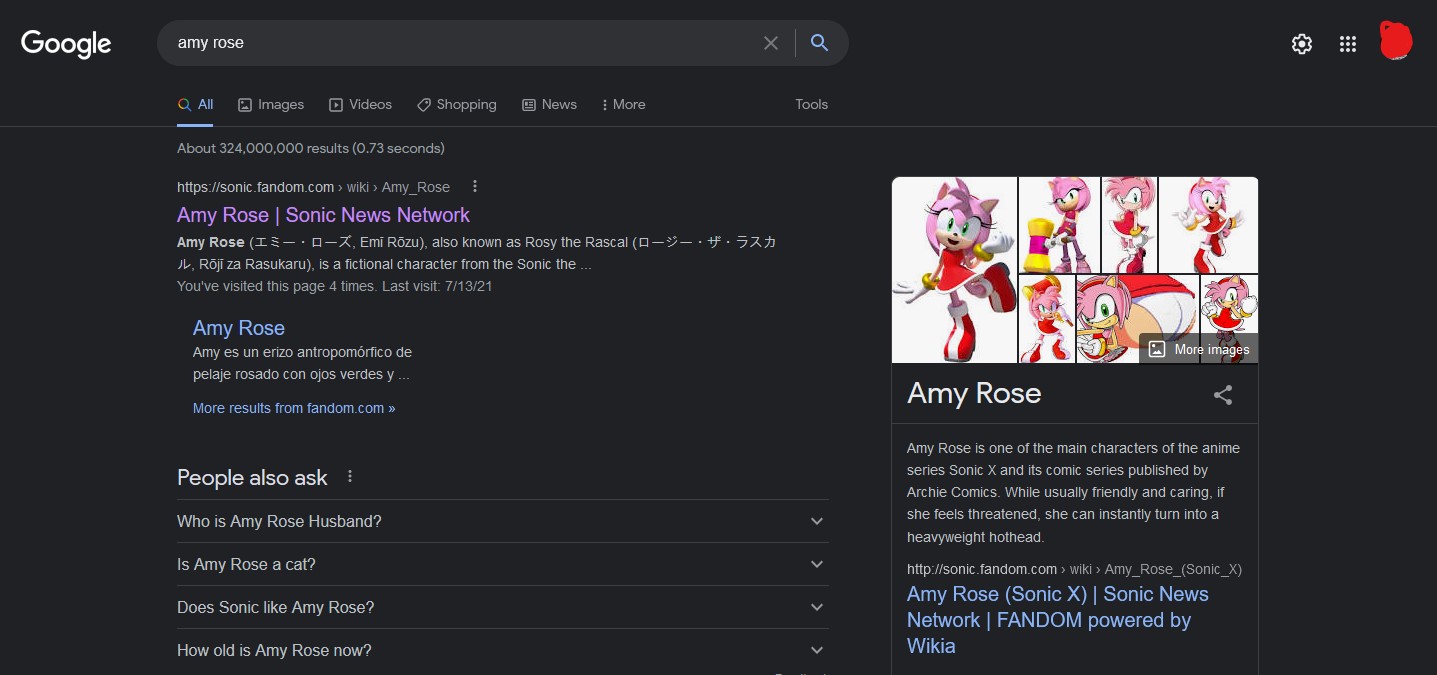Open Amy Rose | Sonic News Network link
Viewport: 1437px width, 675px height.
click(323, 215)
